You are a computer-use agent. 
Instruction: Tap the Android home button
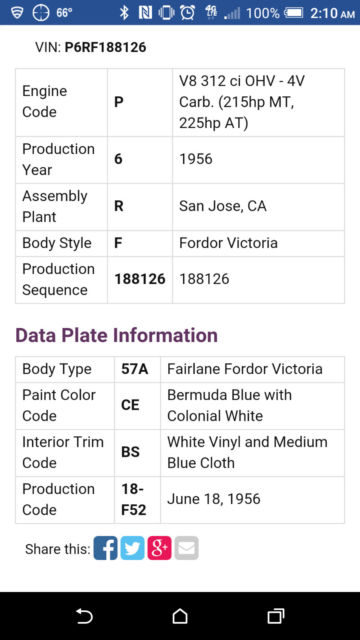point(180,616)
